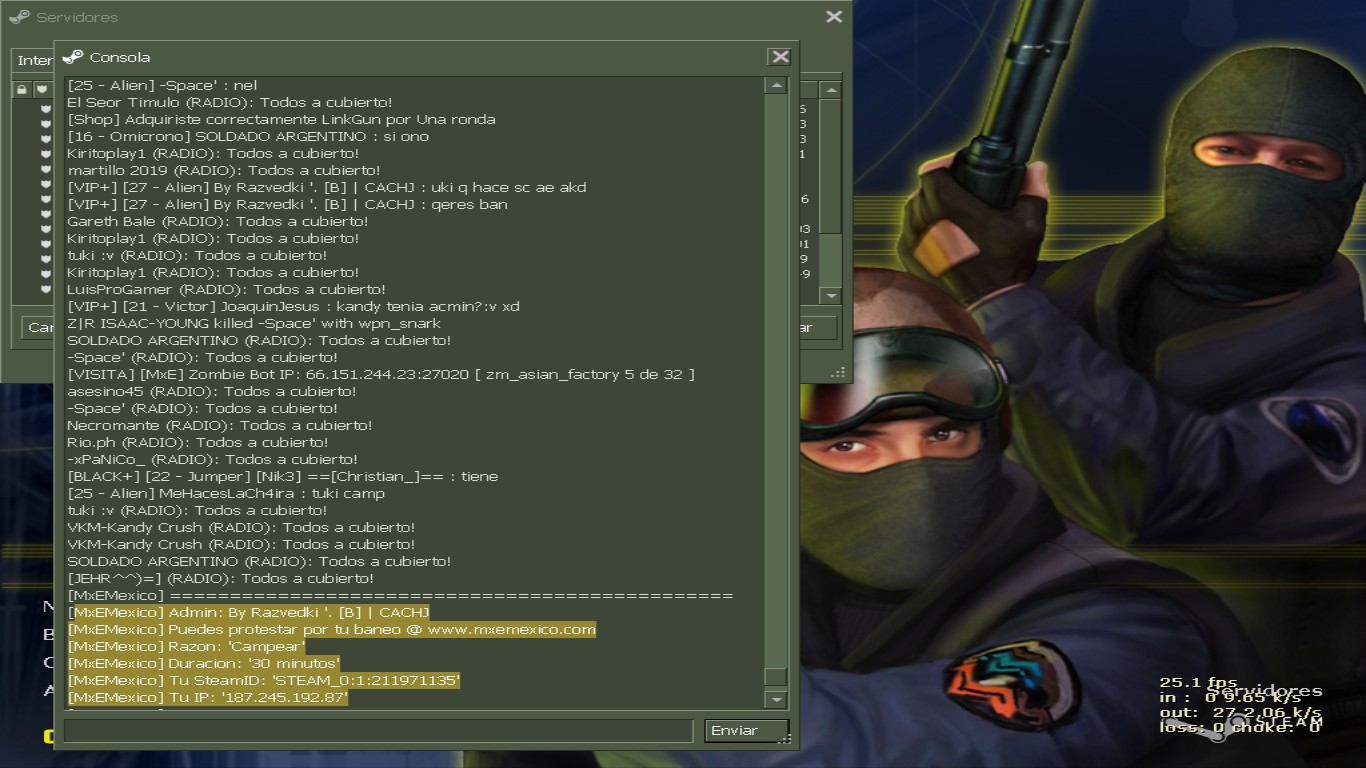Viewport: 1366px width, 768px height.
Task: Close the Servidores window
Action: [x=834, y=16]
